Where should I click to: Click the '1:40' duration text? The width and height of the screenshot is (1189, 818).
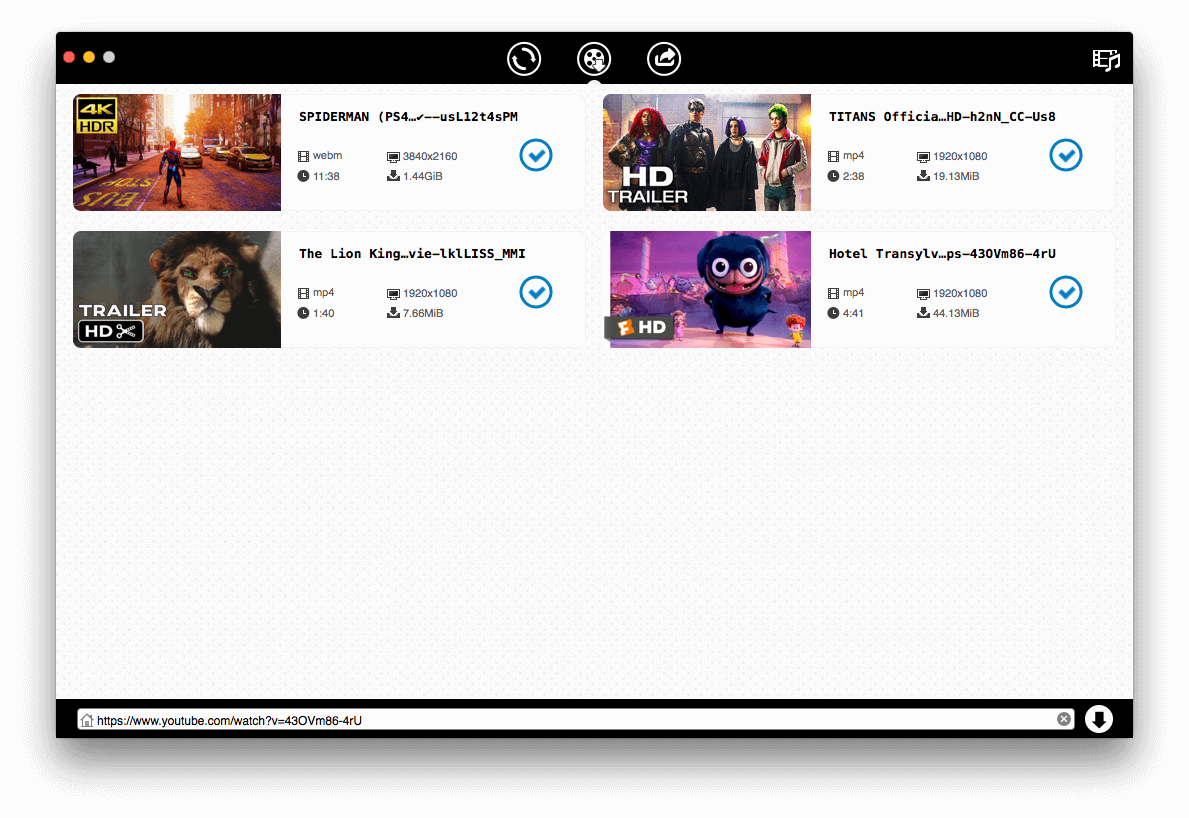[324, 313]
